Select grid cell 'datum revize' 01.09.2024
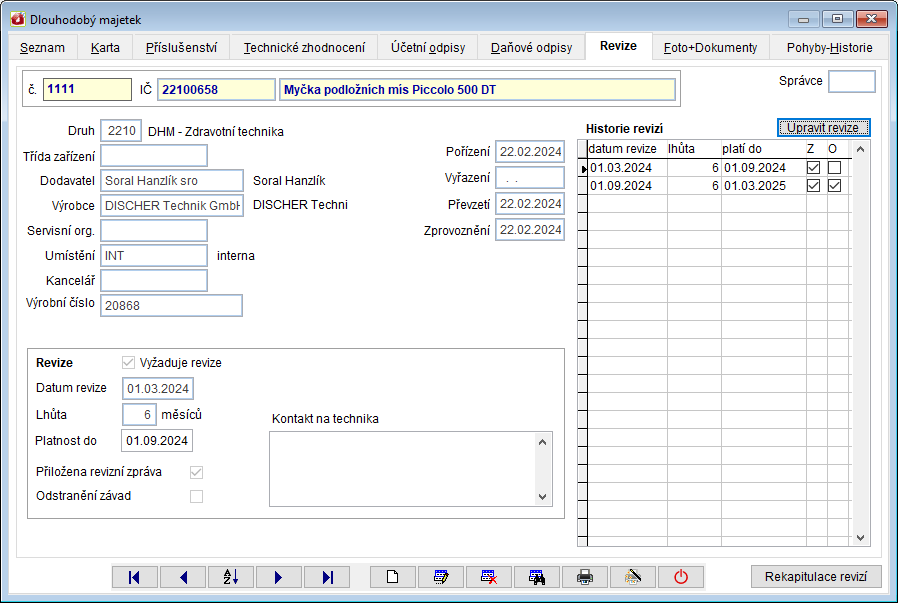The height and width of the screenshot is (603, 898). click(x=627, y=186)
